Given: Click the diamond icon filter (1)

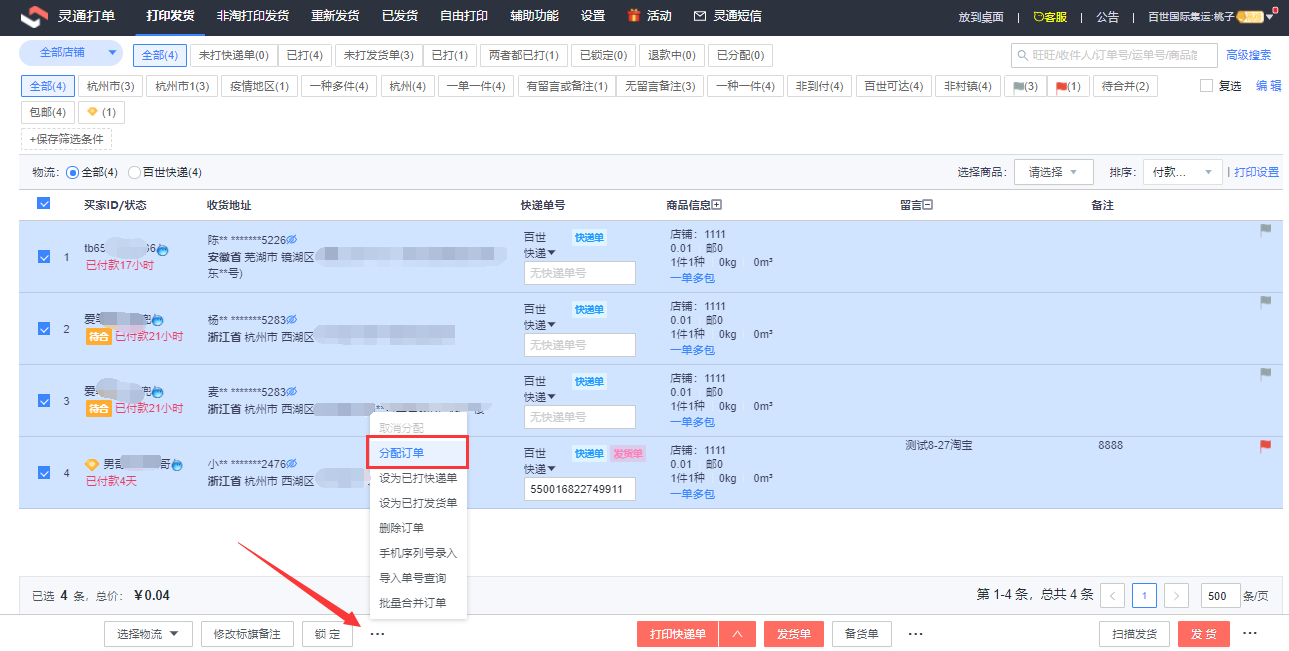Looking at the screenshot, I should point(101,112).
